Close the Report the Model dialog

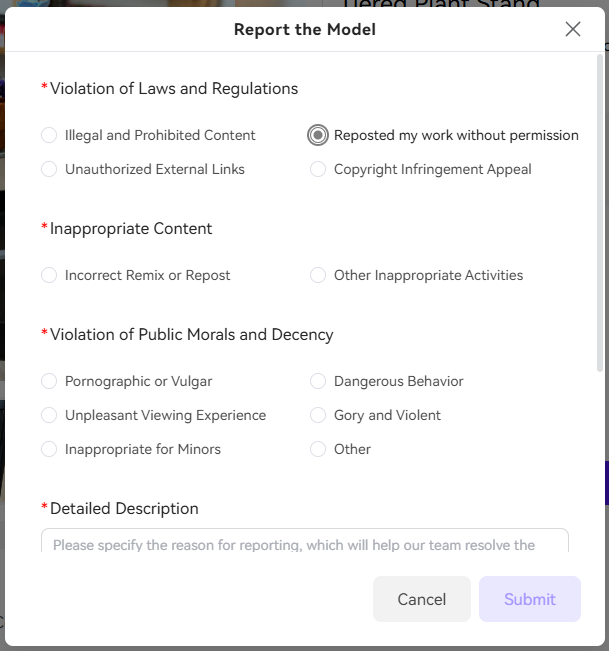click(572, 29)
